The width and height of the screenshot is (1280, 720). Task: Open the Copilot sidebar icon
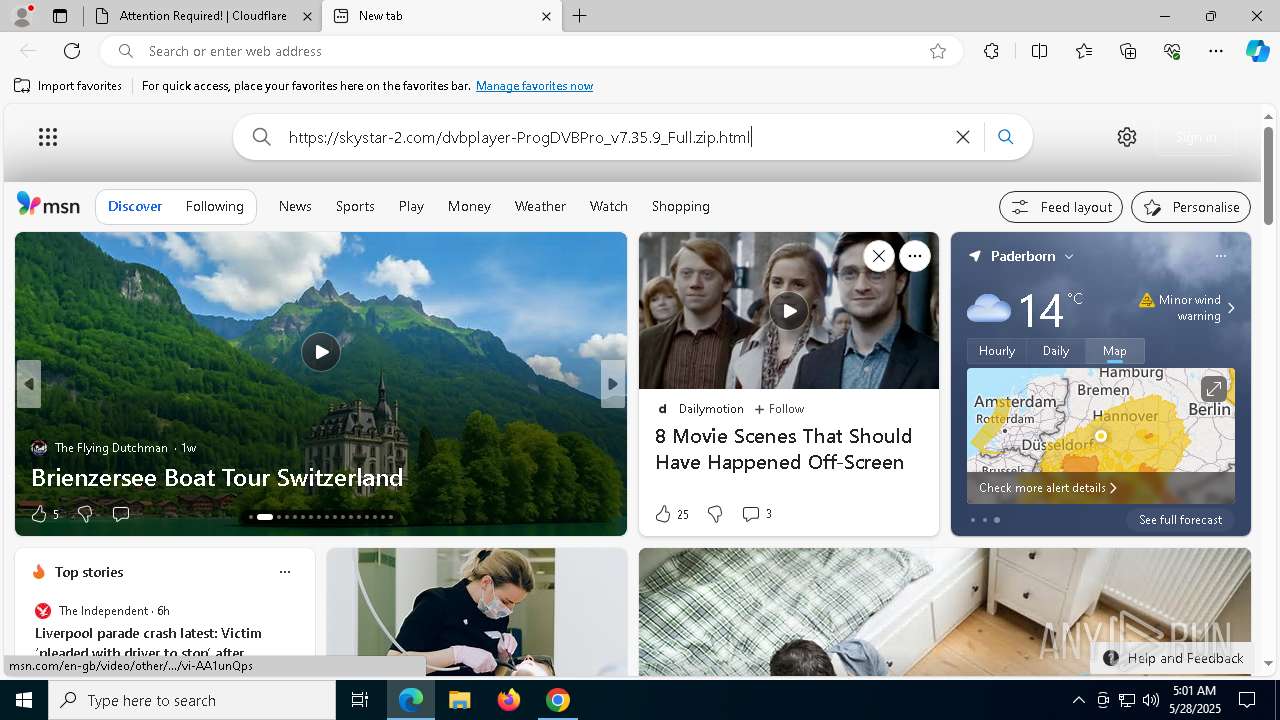tap(1257, 51)
